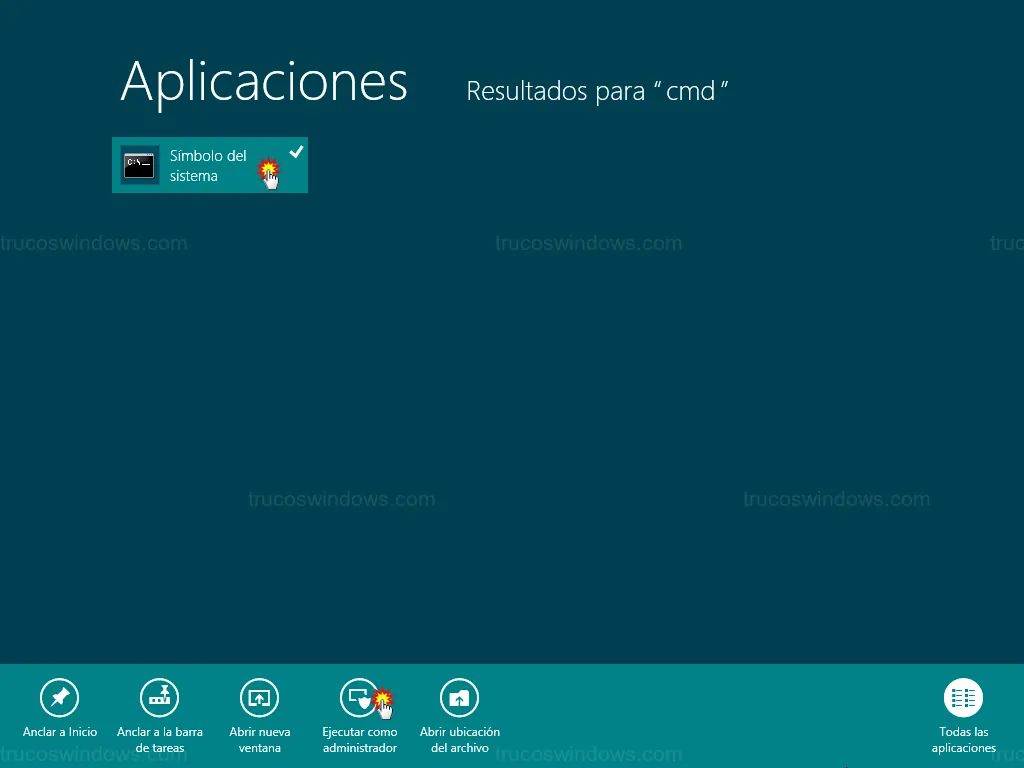Uncheck the selection checkmark on the tile
The image size is (1024, 768).
pyautogui.click(x=296, y=151)
